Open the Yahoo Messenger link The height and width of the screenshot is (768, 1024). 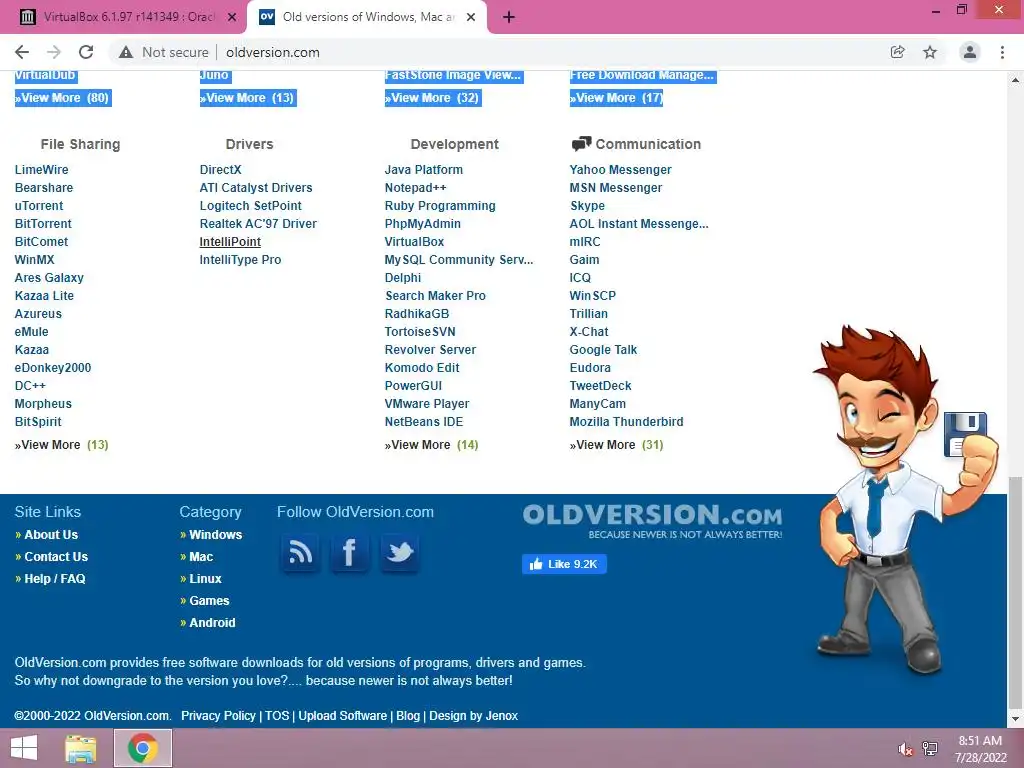(620, 170)
